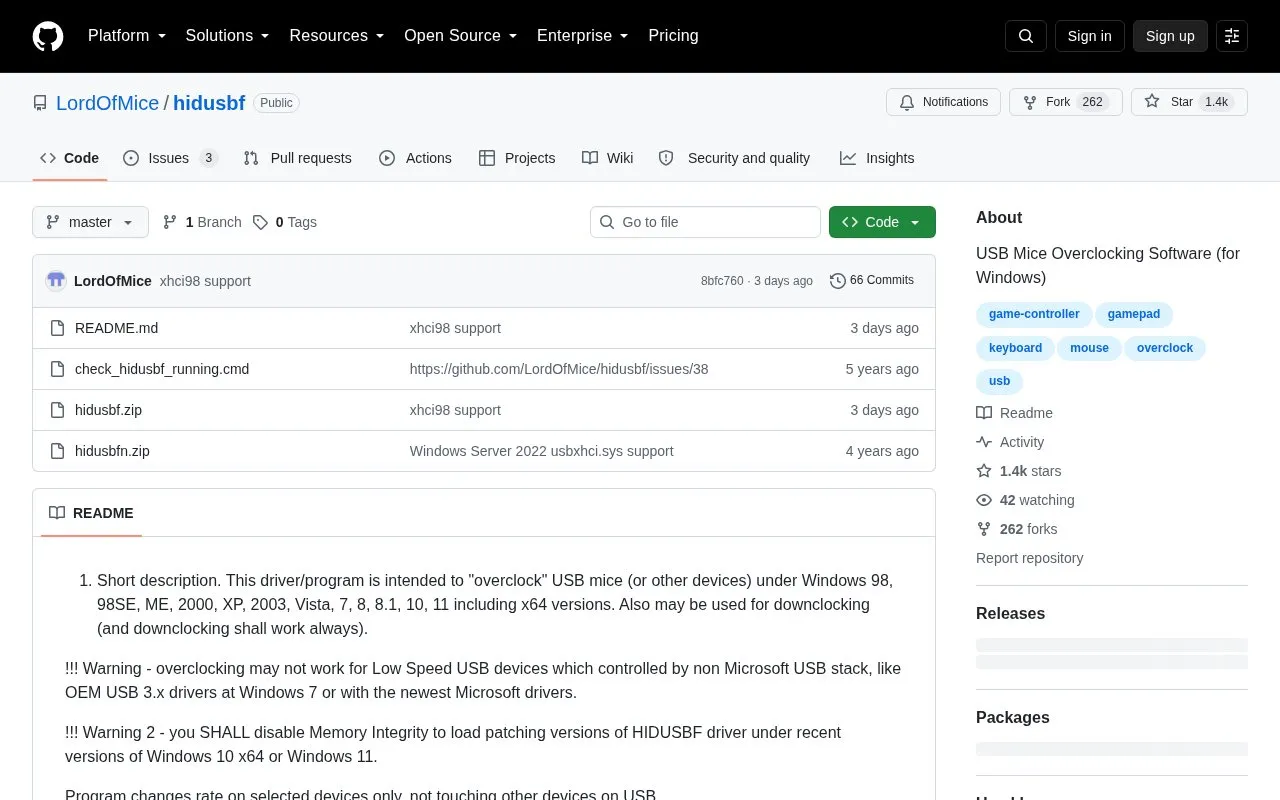Switch to the Actions tab
The height and width of the screenshot is (800, 1280).
pos(415,158)
